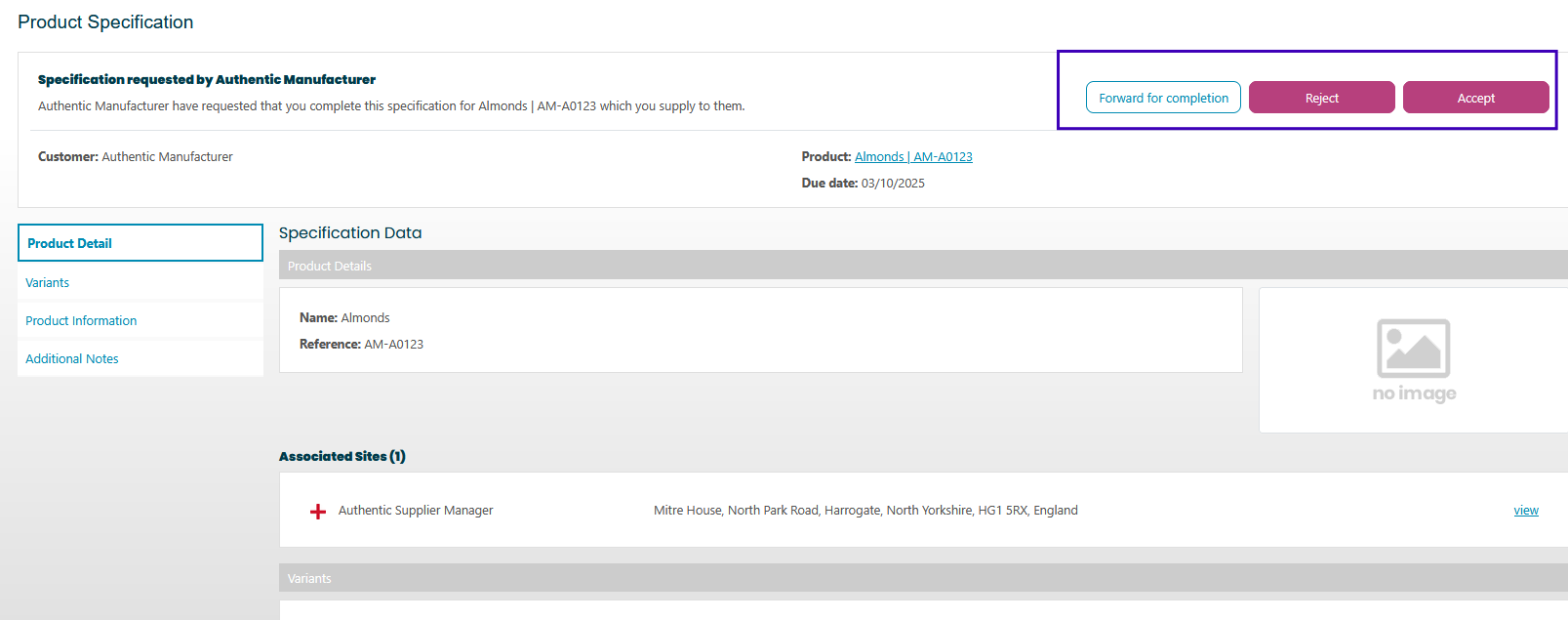1568x620 pixels.
Task: Expand the Authentic Supplier Manager site row
Action: click(317, 512)
